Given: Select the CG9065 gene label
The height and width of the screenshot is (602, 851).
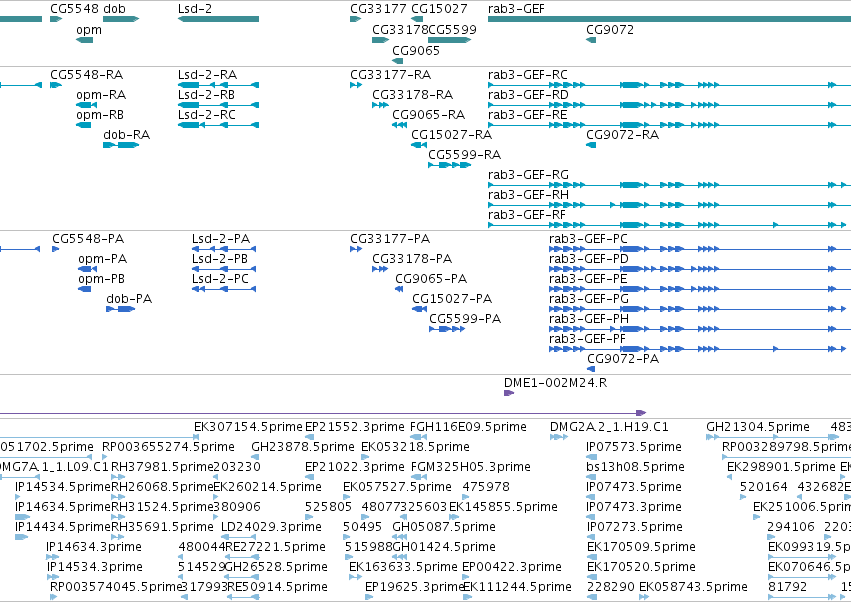Looking at the screenshot, I should click(416, 50).
